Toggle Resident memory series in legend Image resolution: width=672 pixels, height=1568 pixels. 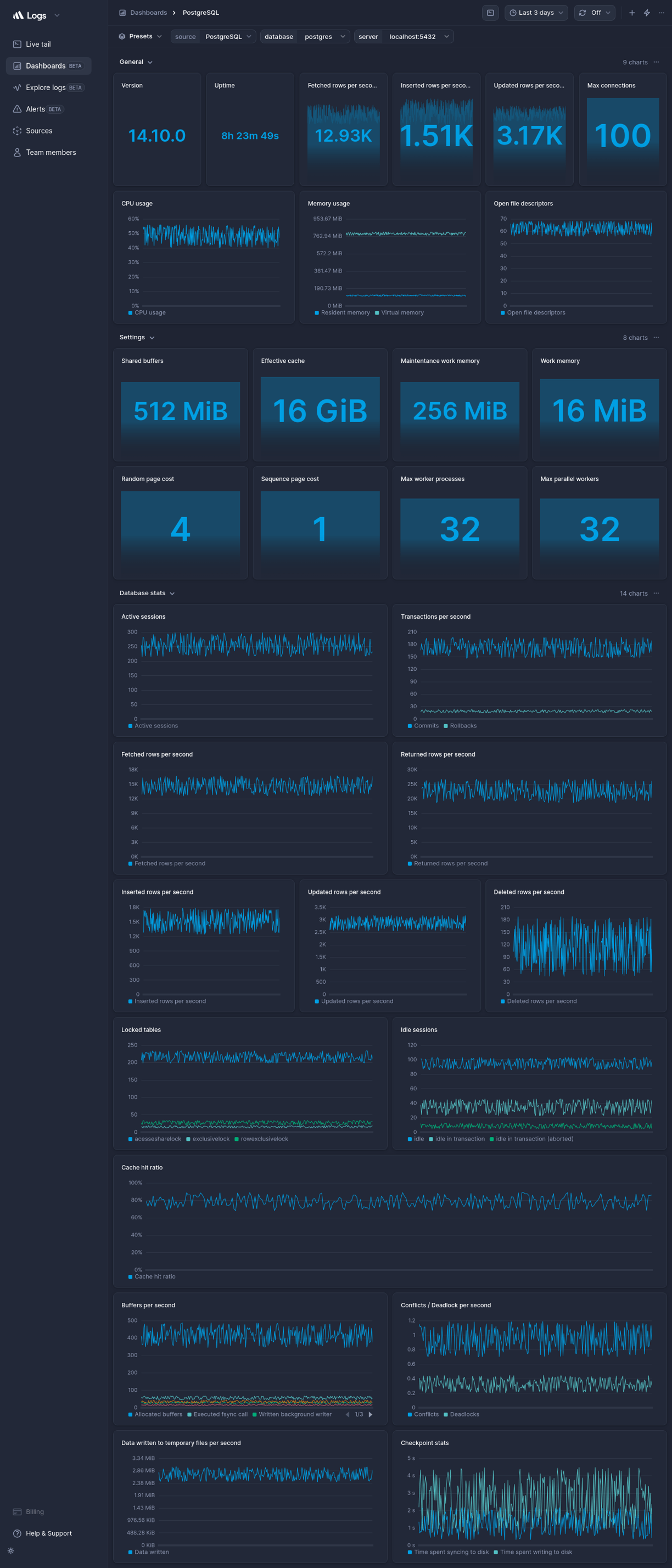(x=342, y=313)
